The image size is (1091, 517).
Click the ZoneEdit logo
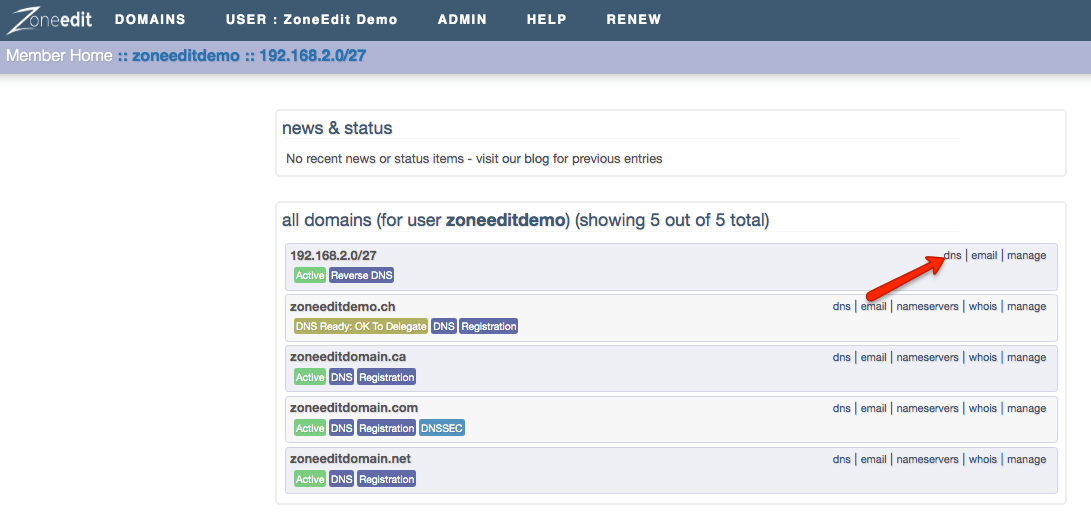pos(49,20)
